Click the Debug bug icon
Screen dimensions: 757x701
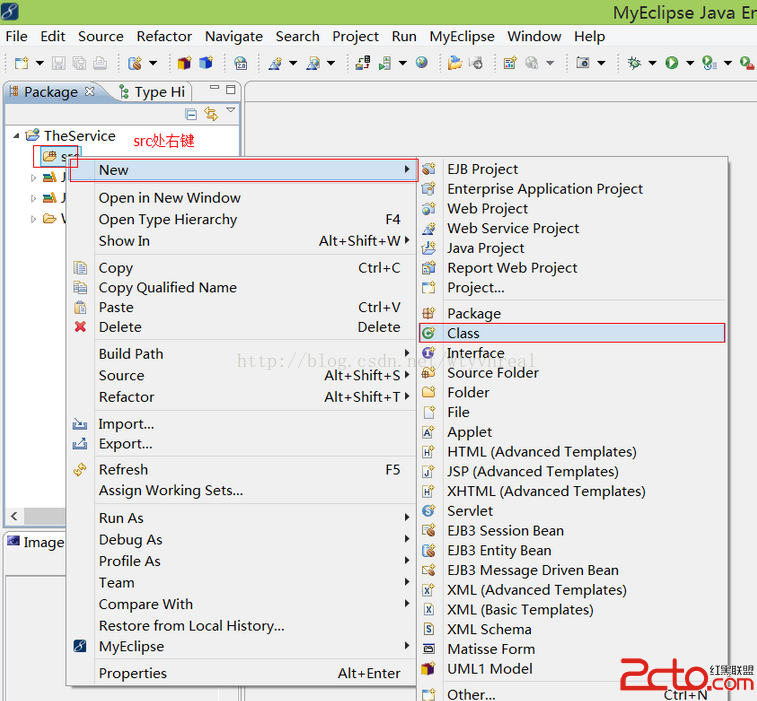[634, 63]
